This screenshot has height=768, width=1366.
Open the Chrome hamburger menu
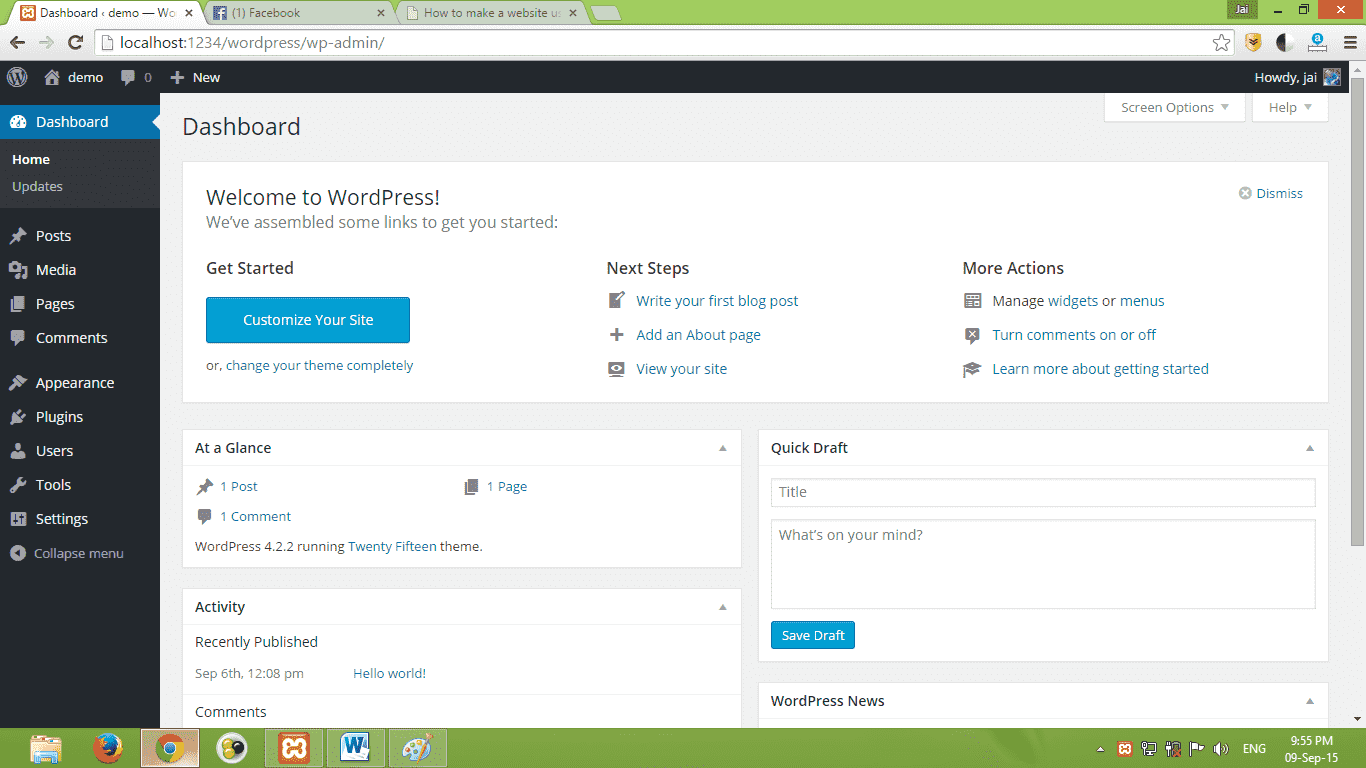point(1349,42)
